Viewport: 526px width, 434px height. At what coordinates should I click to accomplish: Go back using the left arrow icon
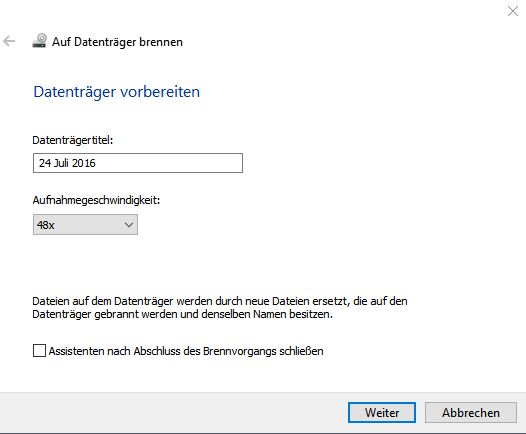[9, 42]
